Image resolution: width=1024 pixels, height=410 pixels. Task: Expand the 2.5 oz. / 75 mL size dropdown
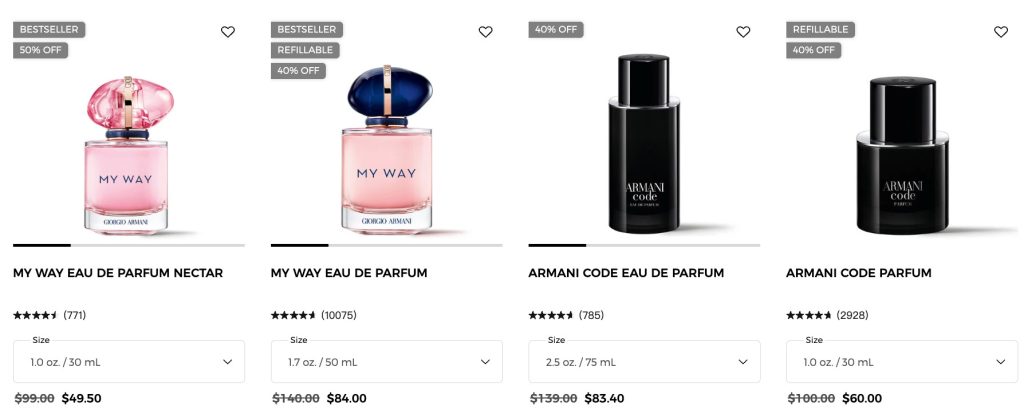(644, 362)
